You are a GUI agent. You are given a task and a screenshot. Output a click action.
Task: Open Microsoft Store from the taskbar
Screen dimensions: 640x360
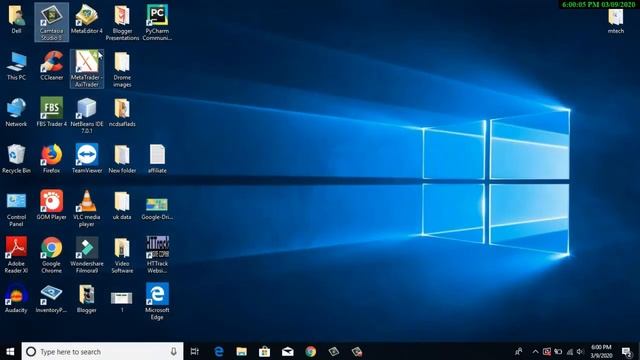tap(264, 351)
